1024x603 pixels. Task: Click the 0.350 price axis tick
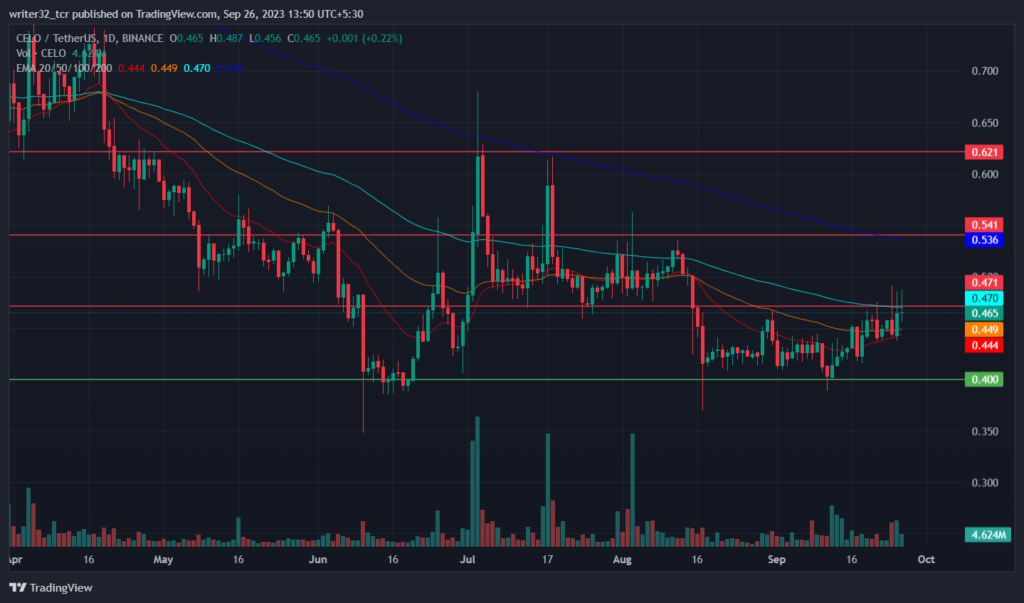coord(985,432)
